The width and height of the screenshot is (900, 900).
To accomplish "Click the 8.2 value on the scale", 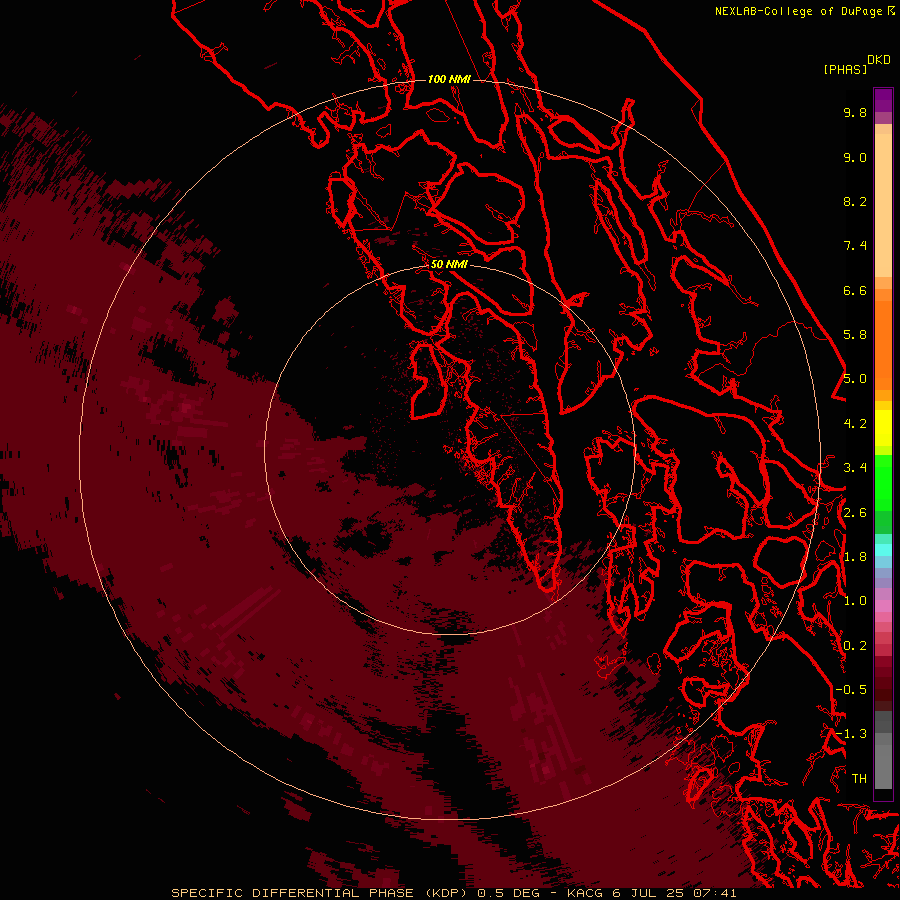I will tap(855, 201).
